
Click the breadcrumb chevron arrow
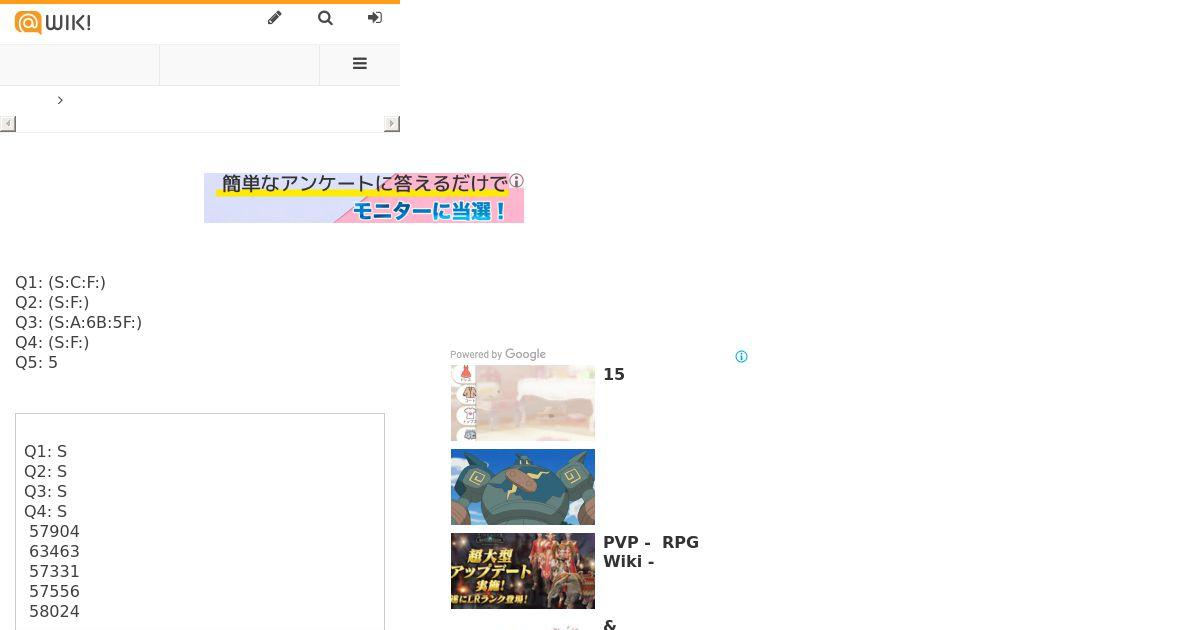tap(60, 100)
